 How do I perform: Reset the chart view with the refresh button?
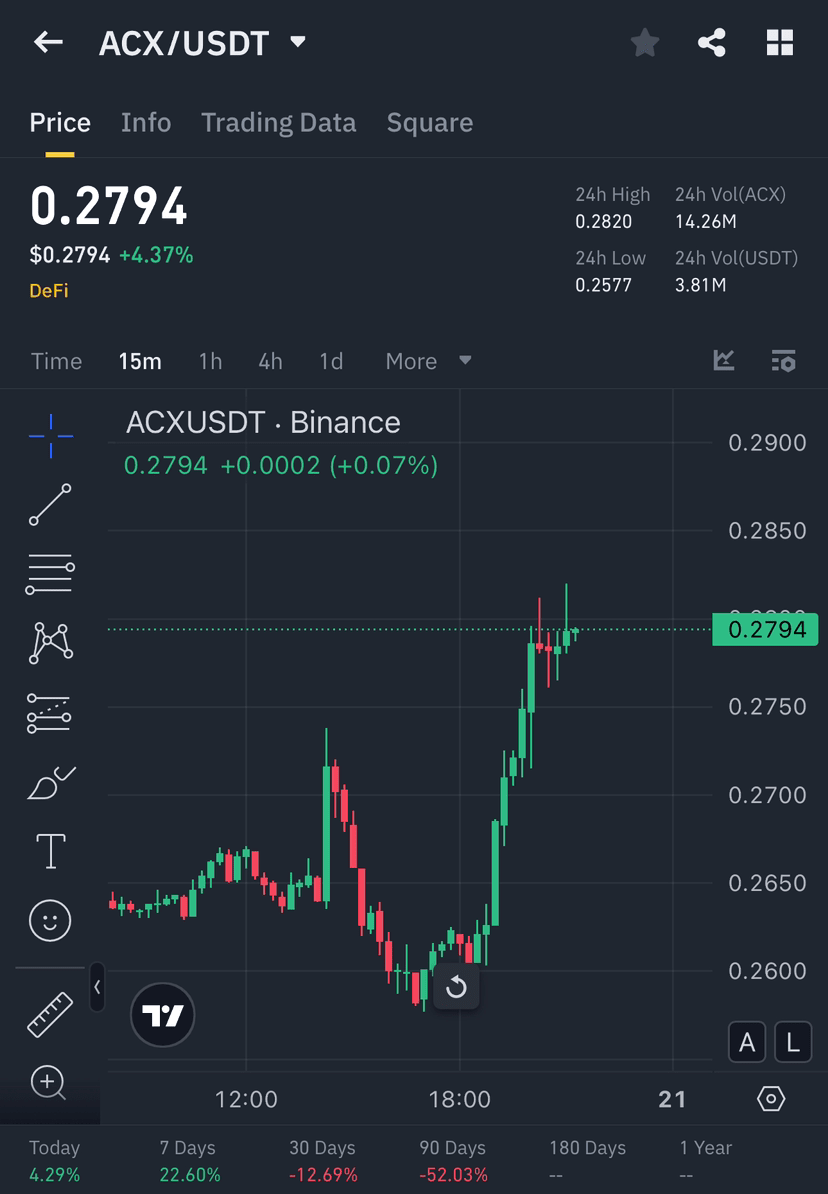point(457,987)
